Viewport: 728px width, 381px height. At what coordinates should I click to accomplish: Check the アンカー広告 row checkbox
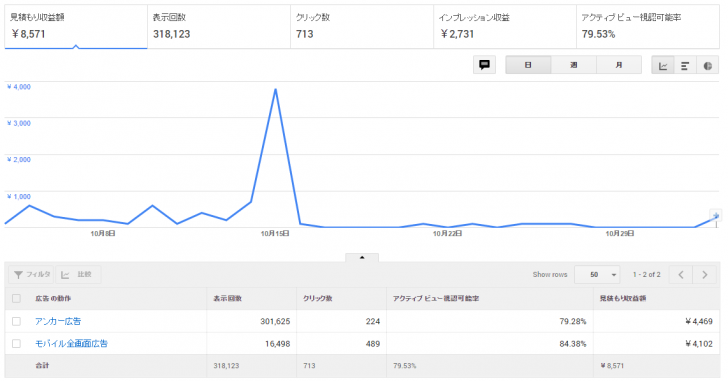[16, 321]
